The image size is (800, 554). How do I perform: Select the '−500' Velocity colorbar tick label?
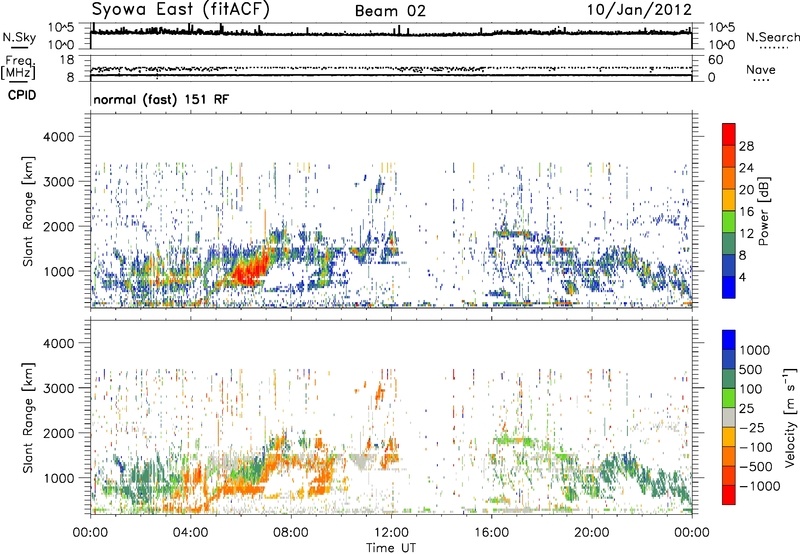coord(756,467)
